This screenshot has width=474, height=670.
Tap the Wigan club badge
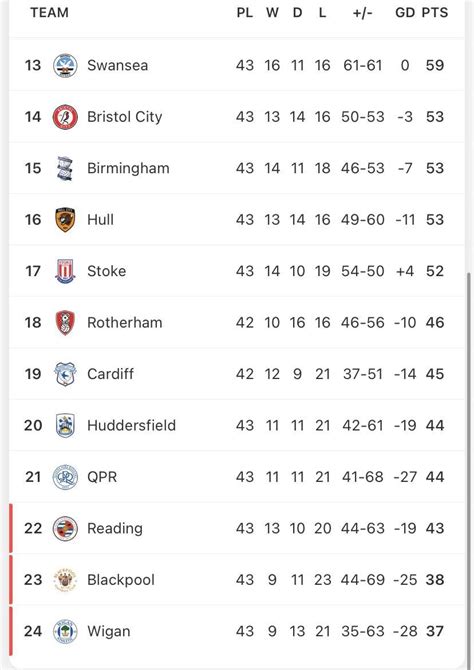pos(65,632)
